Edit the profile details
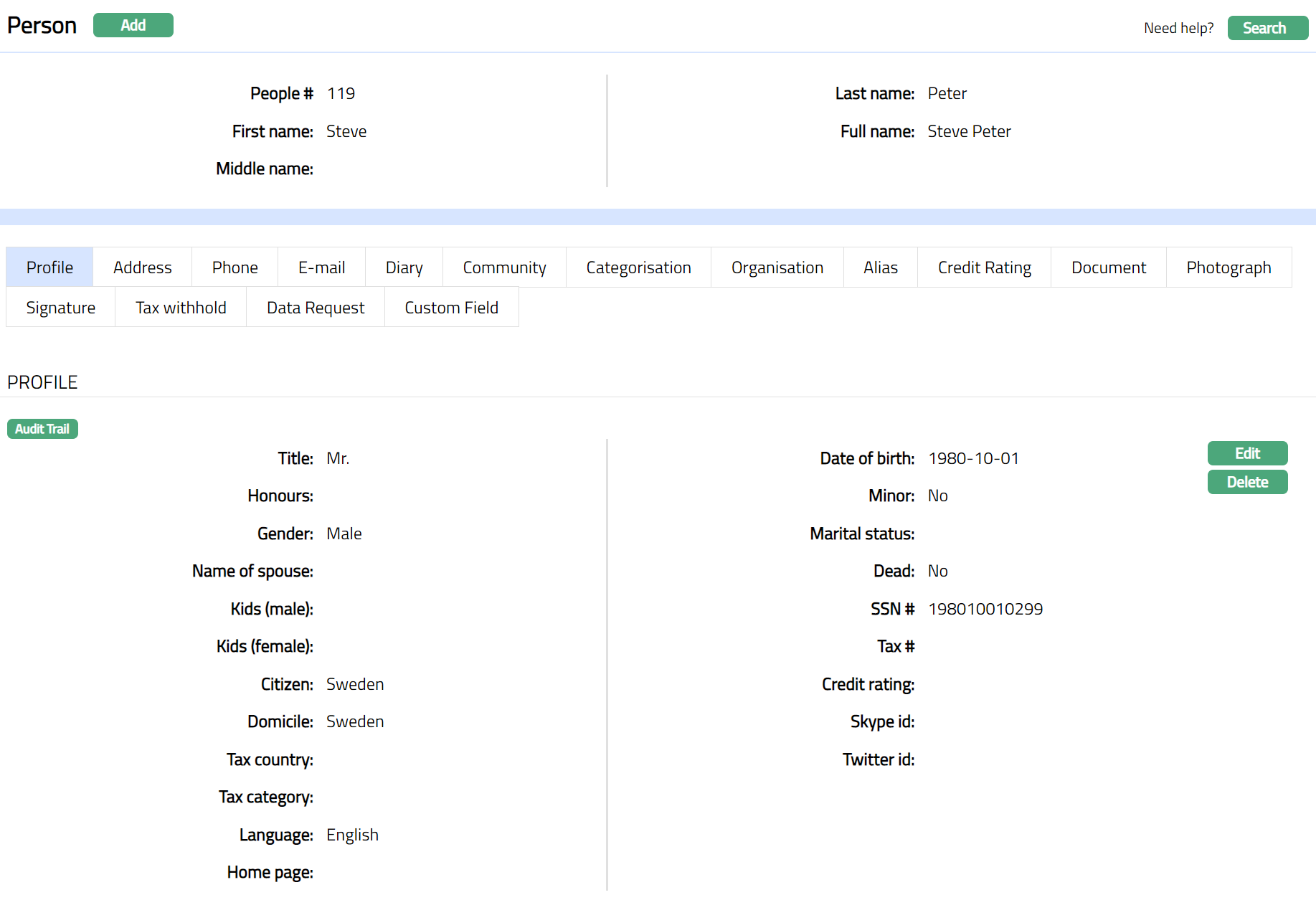 (1246, 453)
